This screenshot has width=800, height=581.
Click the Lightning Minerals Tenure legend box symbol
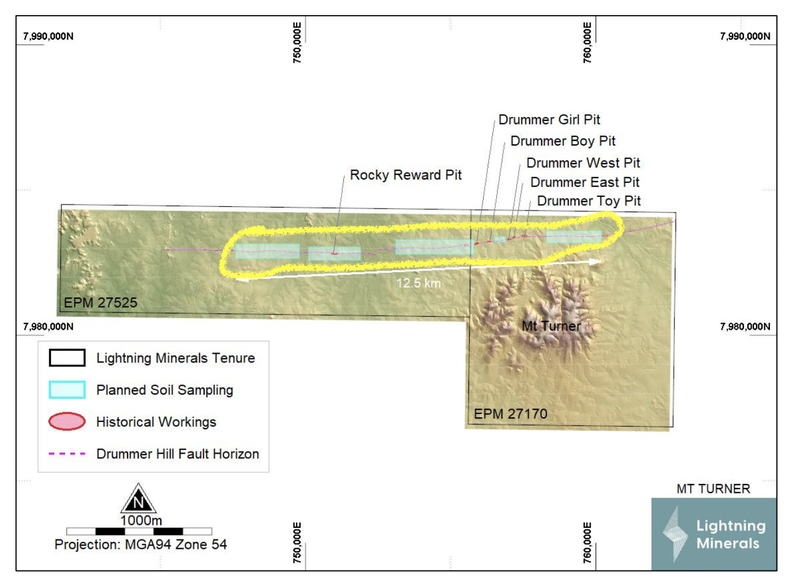(x=66, y=358)
